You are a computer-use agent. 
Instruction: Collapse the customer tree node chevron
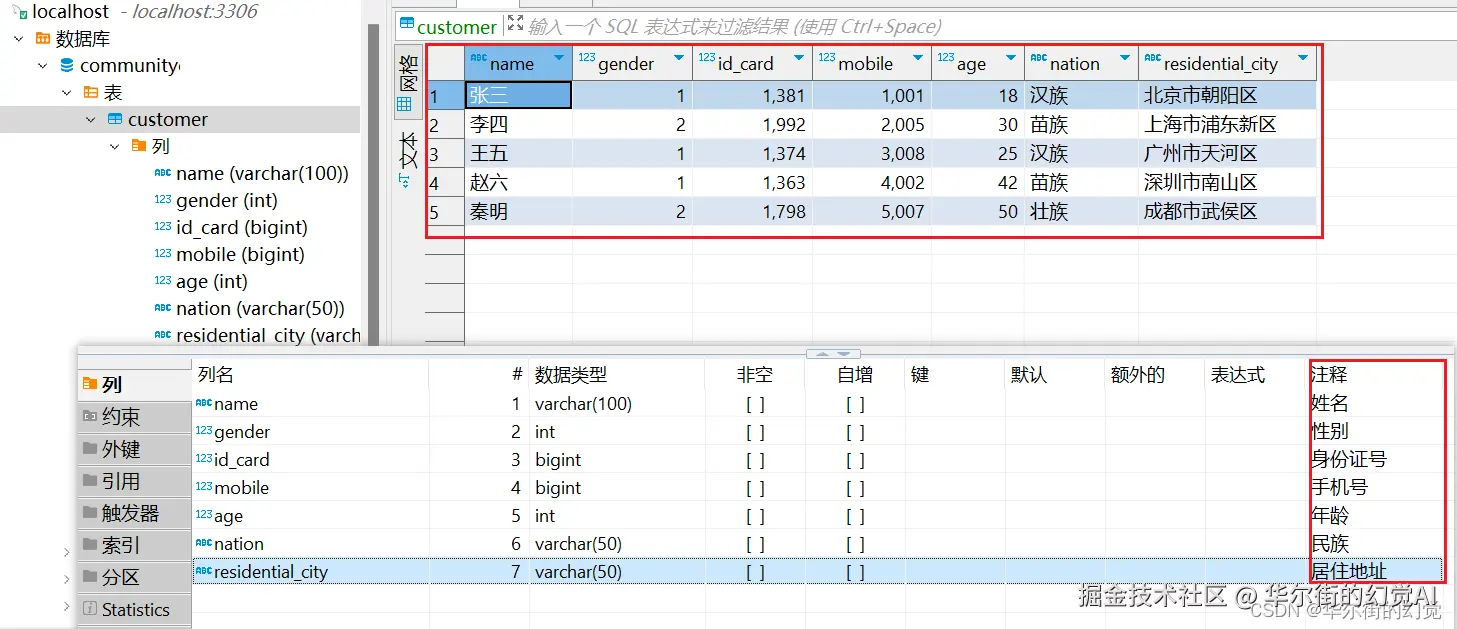pos(90,119)
